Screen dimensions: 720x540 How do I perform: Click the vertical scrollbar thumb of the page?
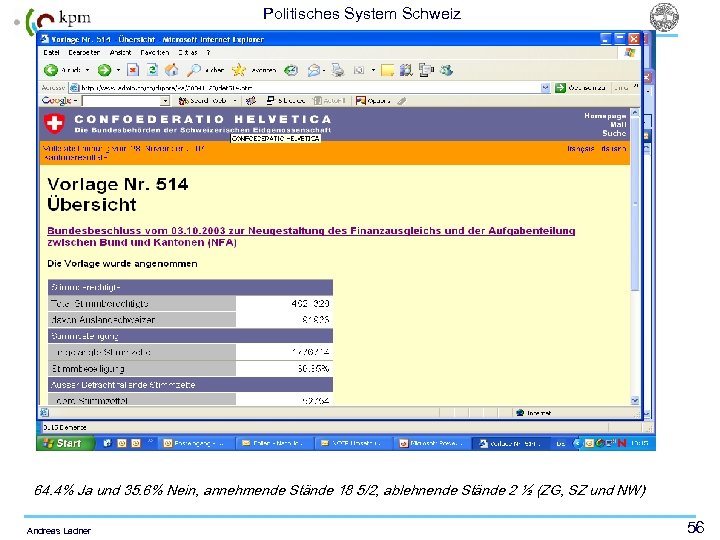(x=635, y=203)
